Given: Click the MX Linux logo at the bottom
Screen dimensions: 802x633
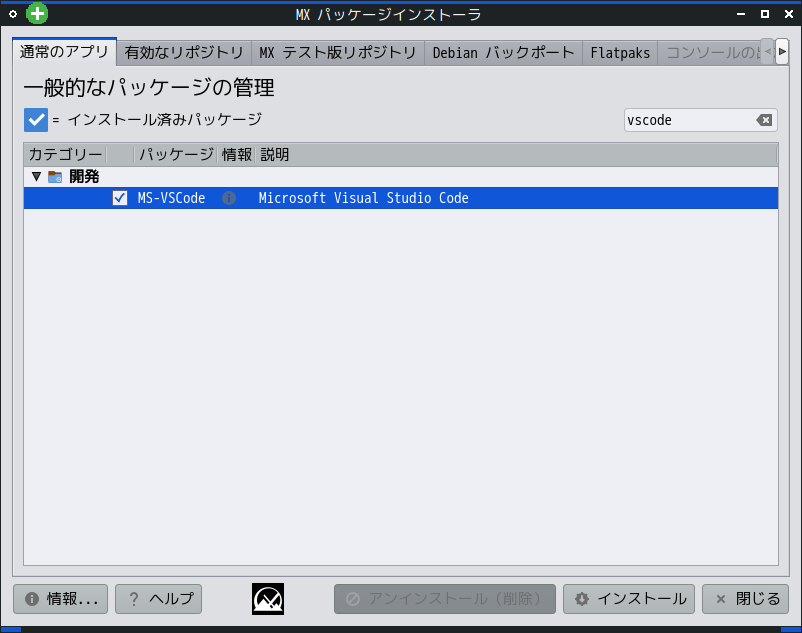Looking at the screenshot, I should (267, 598).
